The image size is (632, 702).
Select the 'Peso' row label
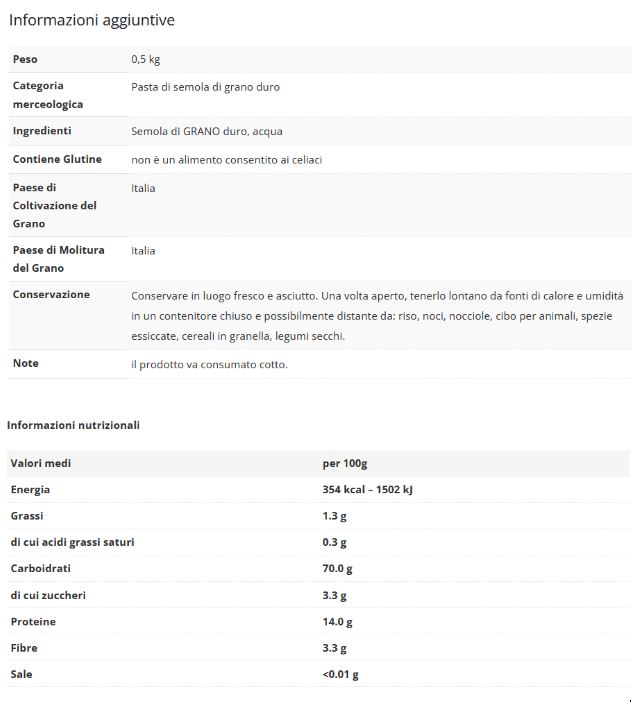25,60
